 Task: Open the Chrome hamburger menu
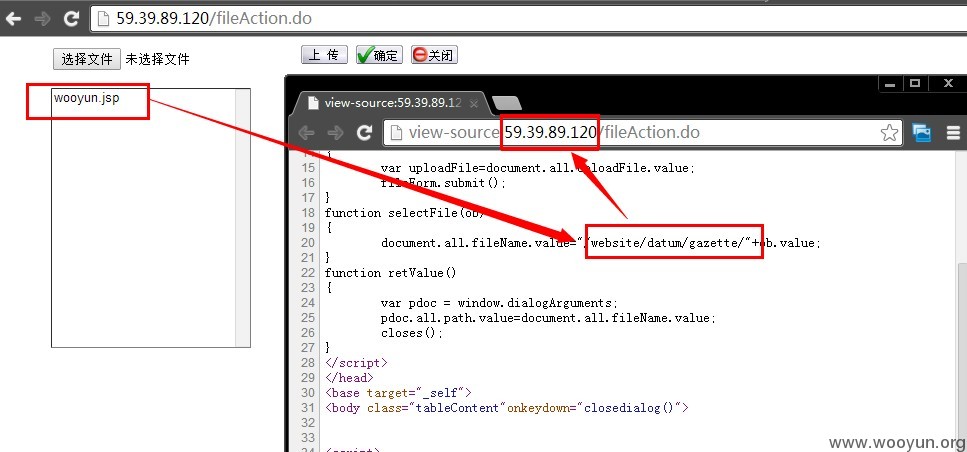coord(953,133)
